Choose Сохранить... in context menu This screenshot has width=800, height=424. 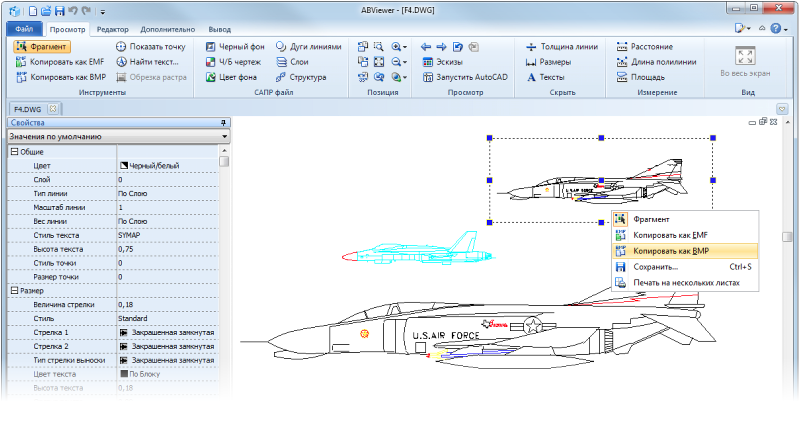[685, 267]
